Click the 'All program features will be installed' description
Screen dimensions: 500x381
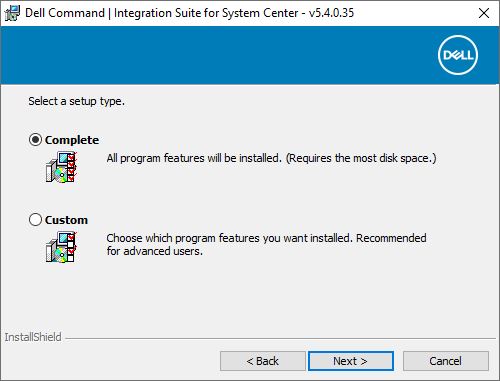pyautogui.click(x=271, y=158)
